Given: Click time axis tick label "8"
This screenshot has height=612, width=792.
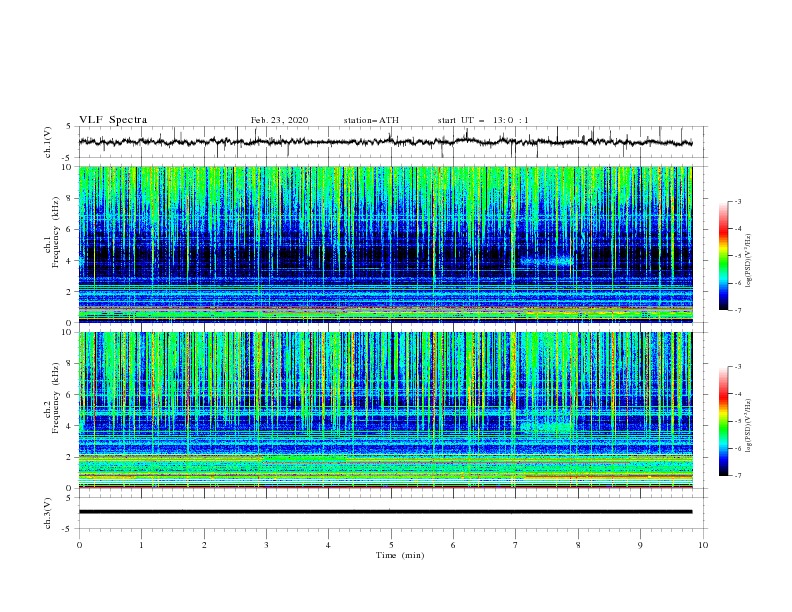Looking at the screenshot, I should tap(578, 545).
